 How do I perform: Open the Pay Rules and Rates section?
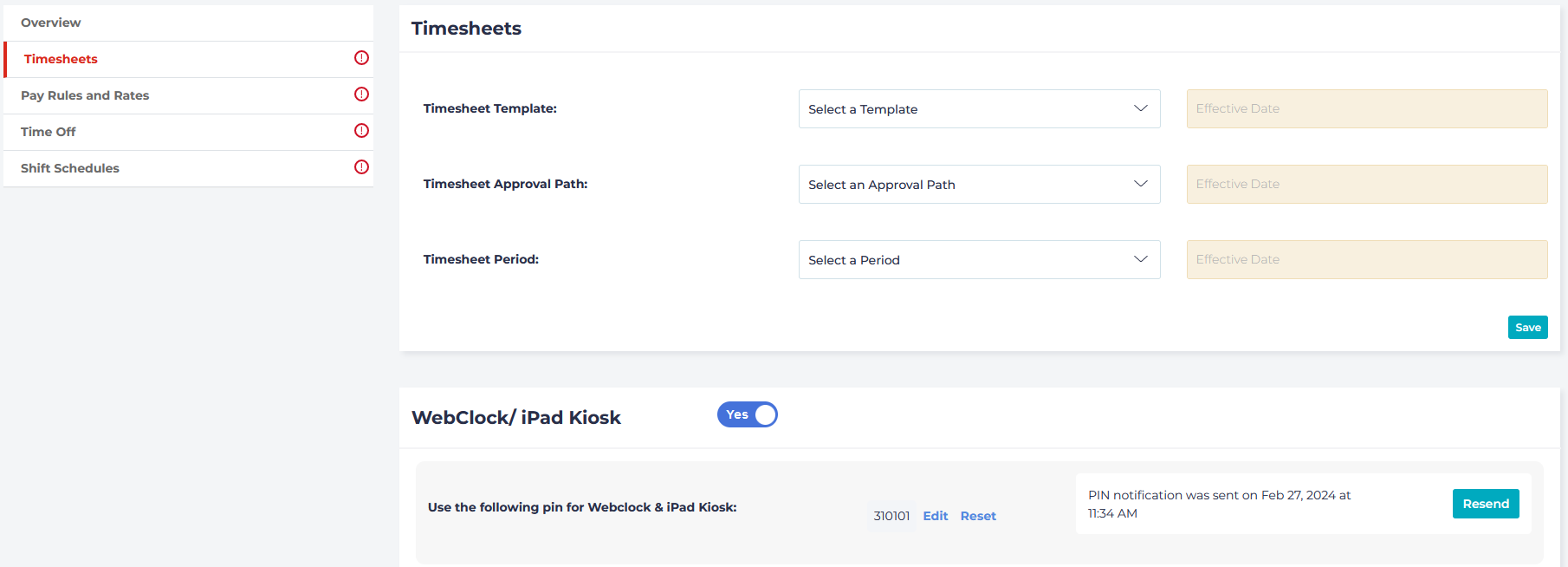tap(85, 95)
